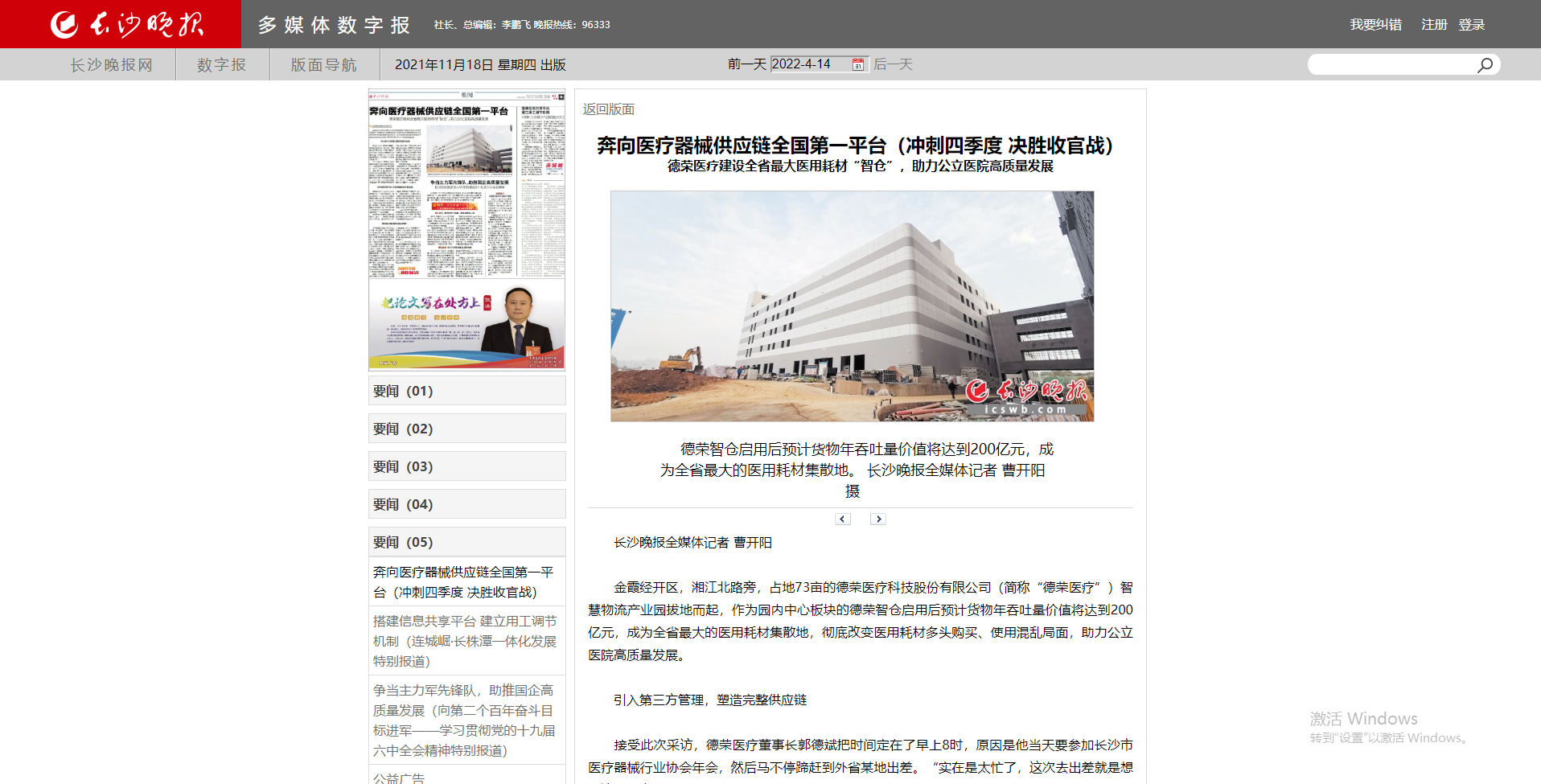
Task: Click the search magnifier icon
Action: (1484, 64)
